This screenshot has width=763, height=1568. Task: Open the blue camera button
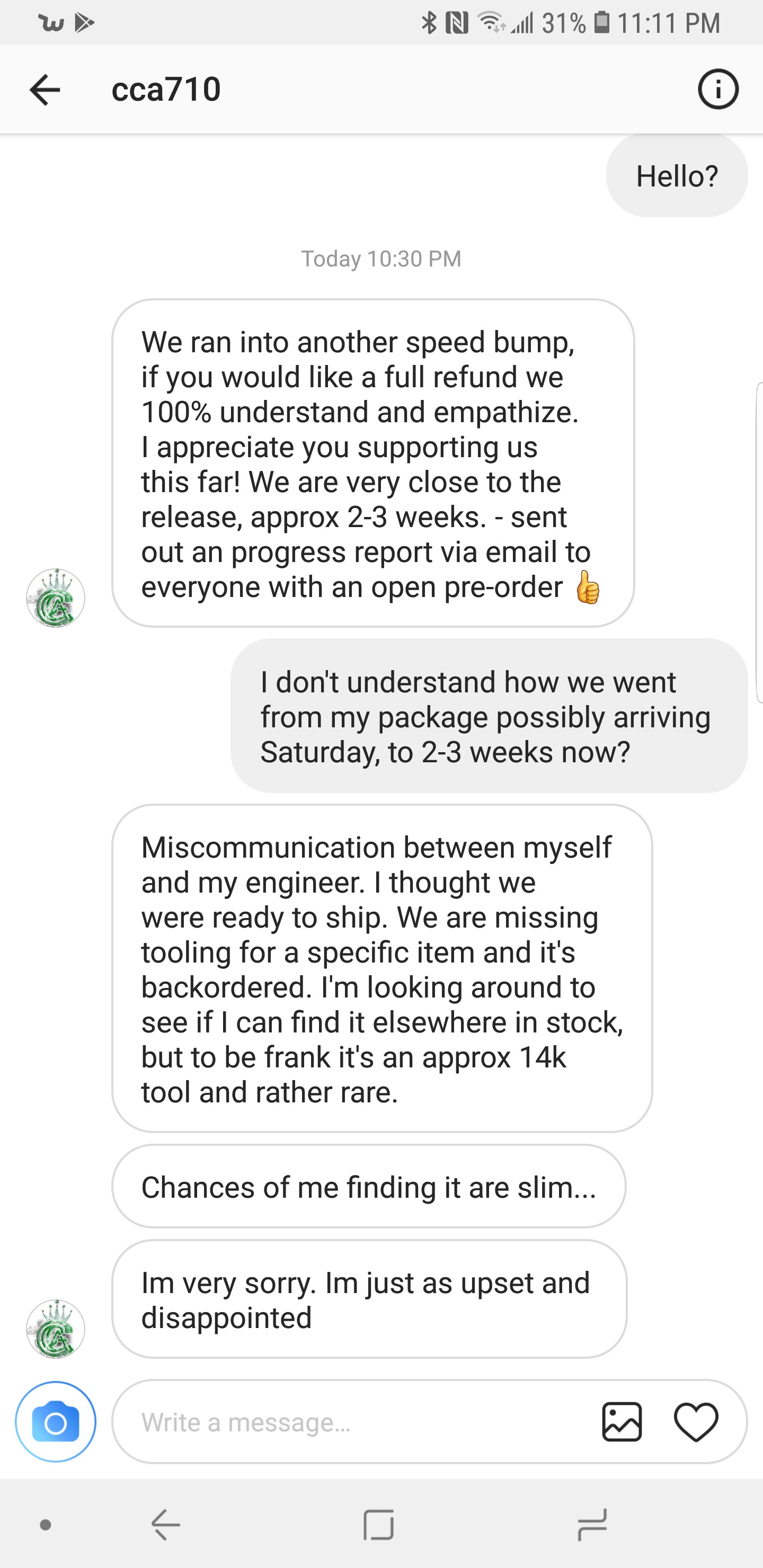pyautogui.click(x=56, y=1422)
